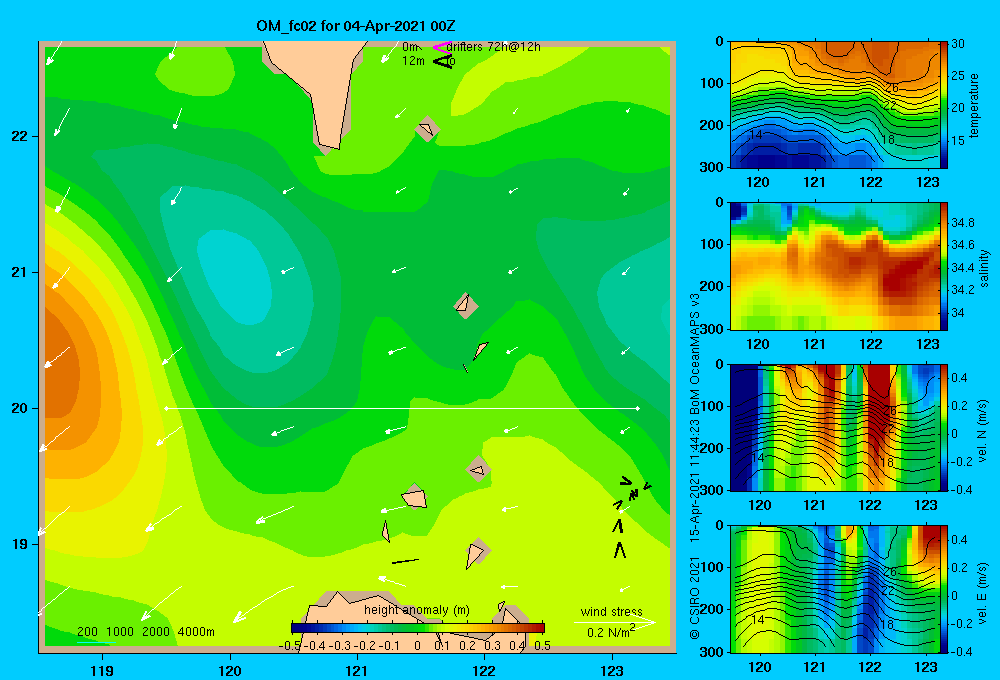Click the '-0.5' value on the height anomaly scale

click(x=290, y=645)
